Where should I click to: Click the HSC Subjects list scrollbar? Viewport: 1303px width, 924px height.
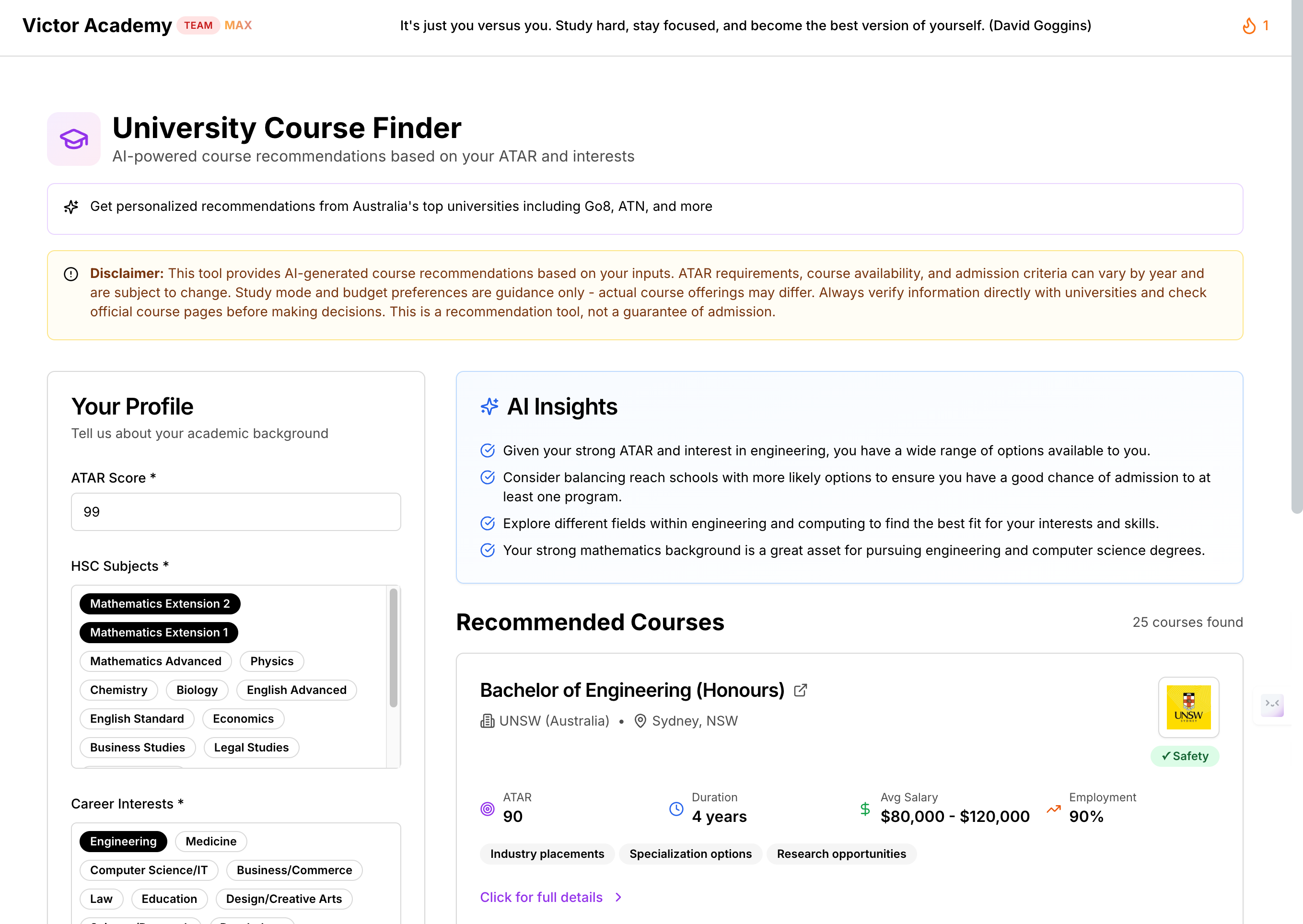click(x=393, y=647)
